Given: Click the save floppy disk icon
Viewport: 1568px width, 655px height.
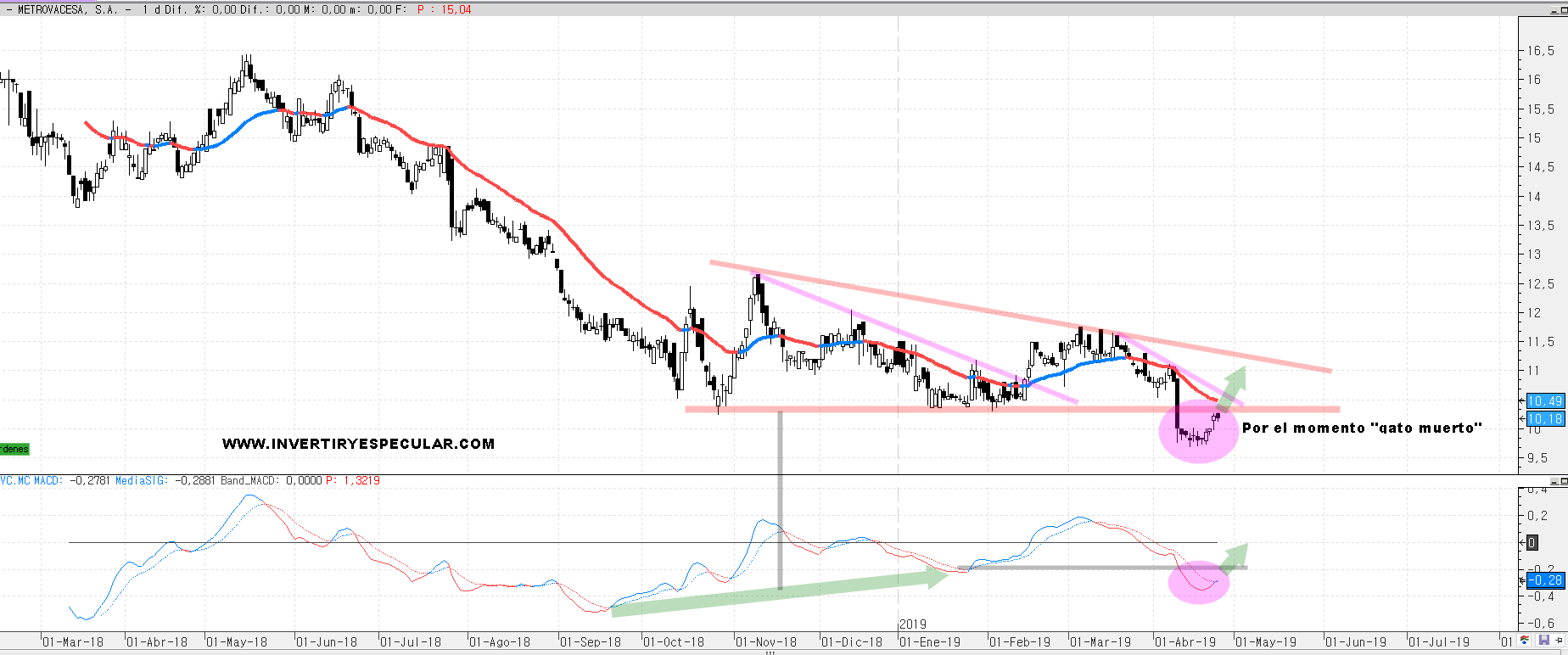Looking at the screenshot, I should coord(1543,641).
